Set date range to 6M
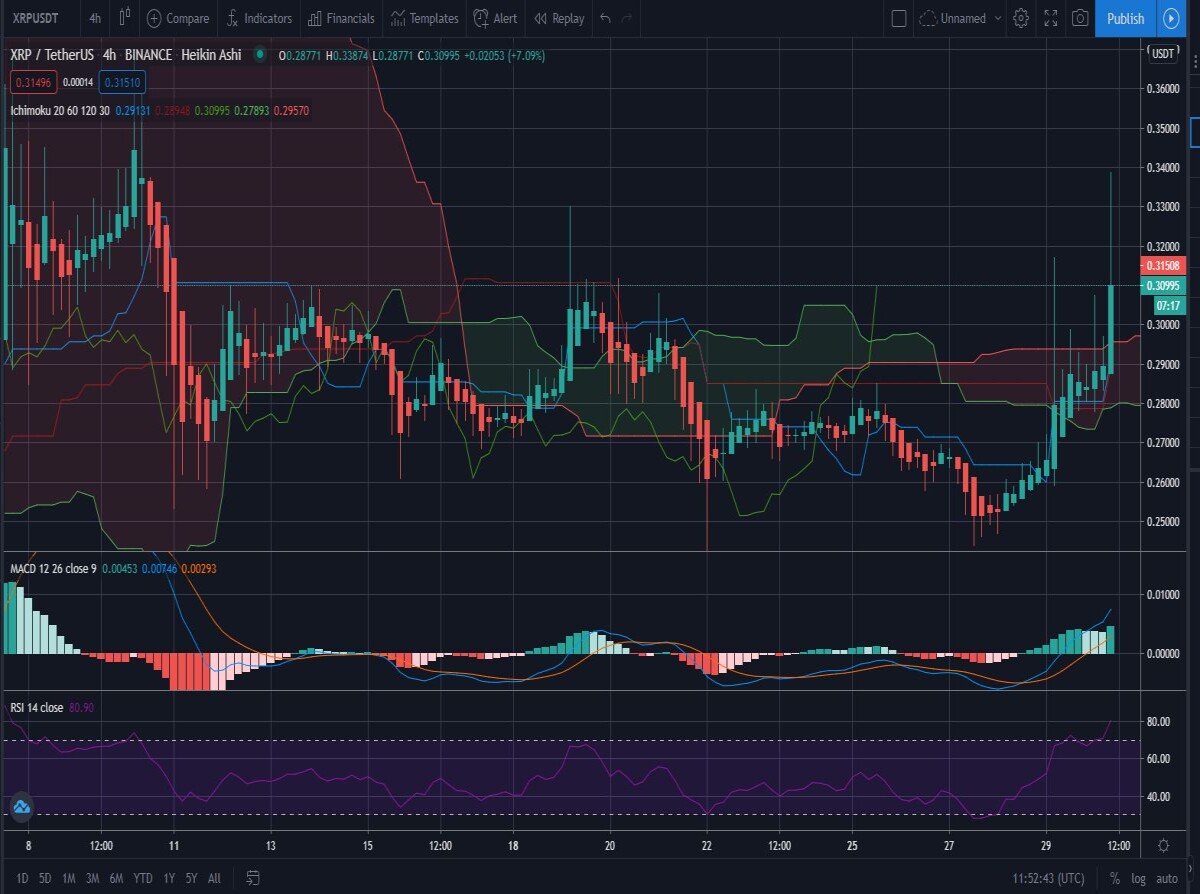1200x894 pixels. coord(116,878)
